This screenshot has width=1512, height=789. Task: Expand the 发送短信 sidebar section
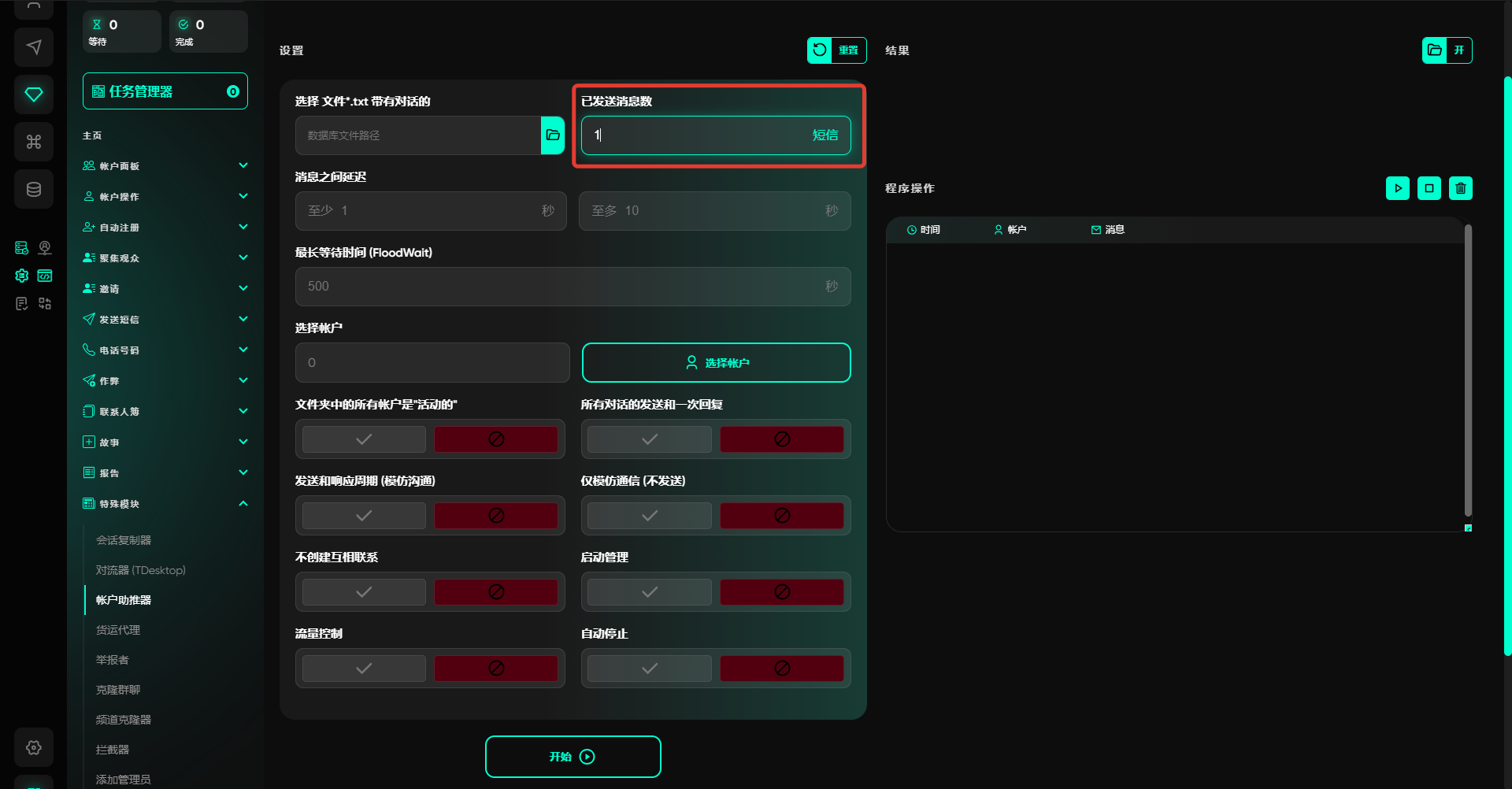[x=165, y=320]
